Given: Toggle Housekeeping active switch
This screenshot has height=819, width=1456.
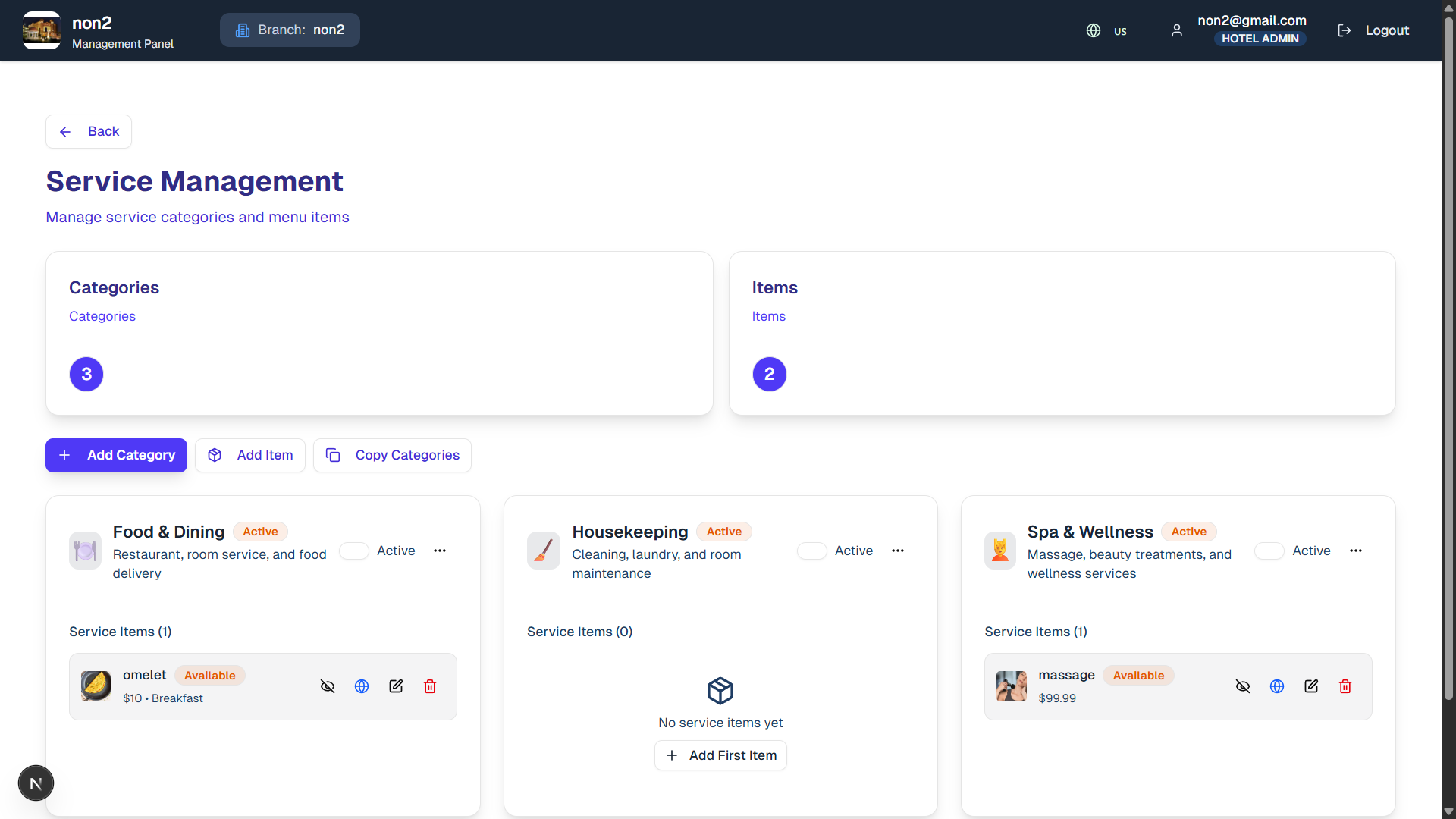Looking at the screenshot, I should 812,551.
